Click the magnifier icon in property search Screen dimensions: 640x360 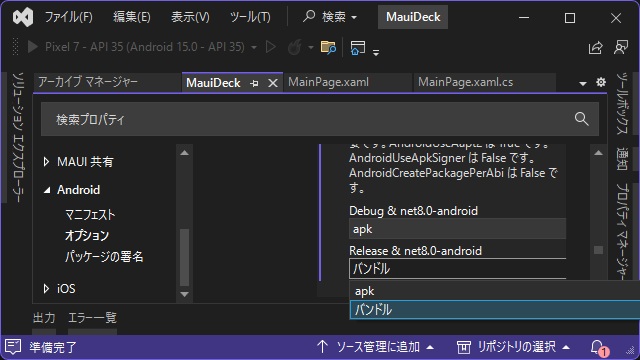coord(581,119)
